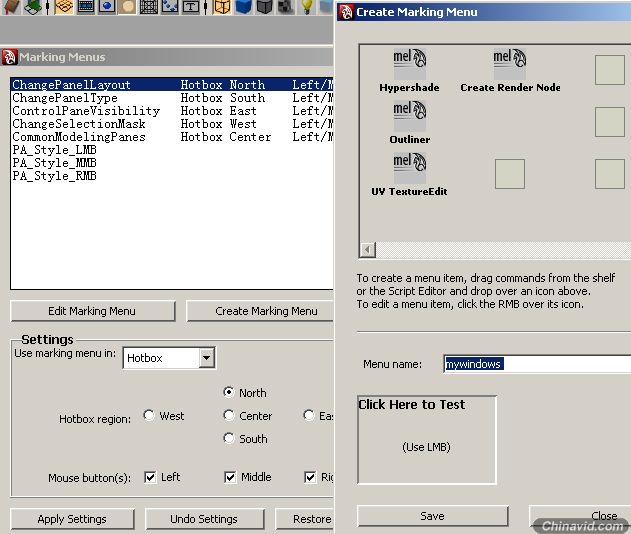Click the dark gray cube shelf icon
631x534 pixels.
click(x=264, y=7)
